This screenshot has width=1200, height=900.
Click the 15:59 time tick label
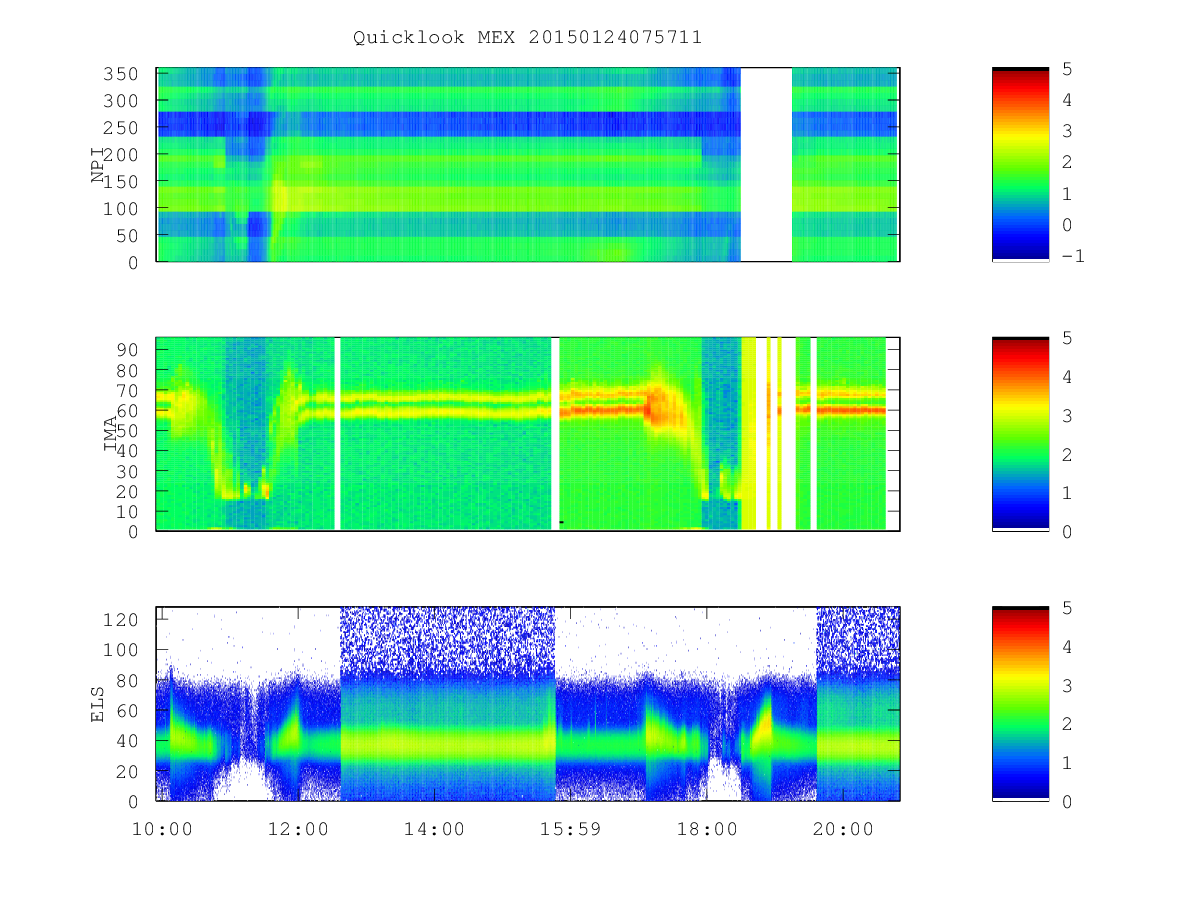pyautogui.click(x=570, y=829)
